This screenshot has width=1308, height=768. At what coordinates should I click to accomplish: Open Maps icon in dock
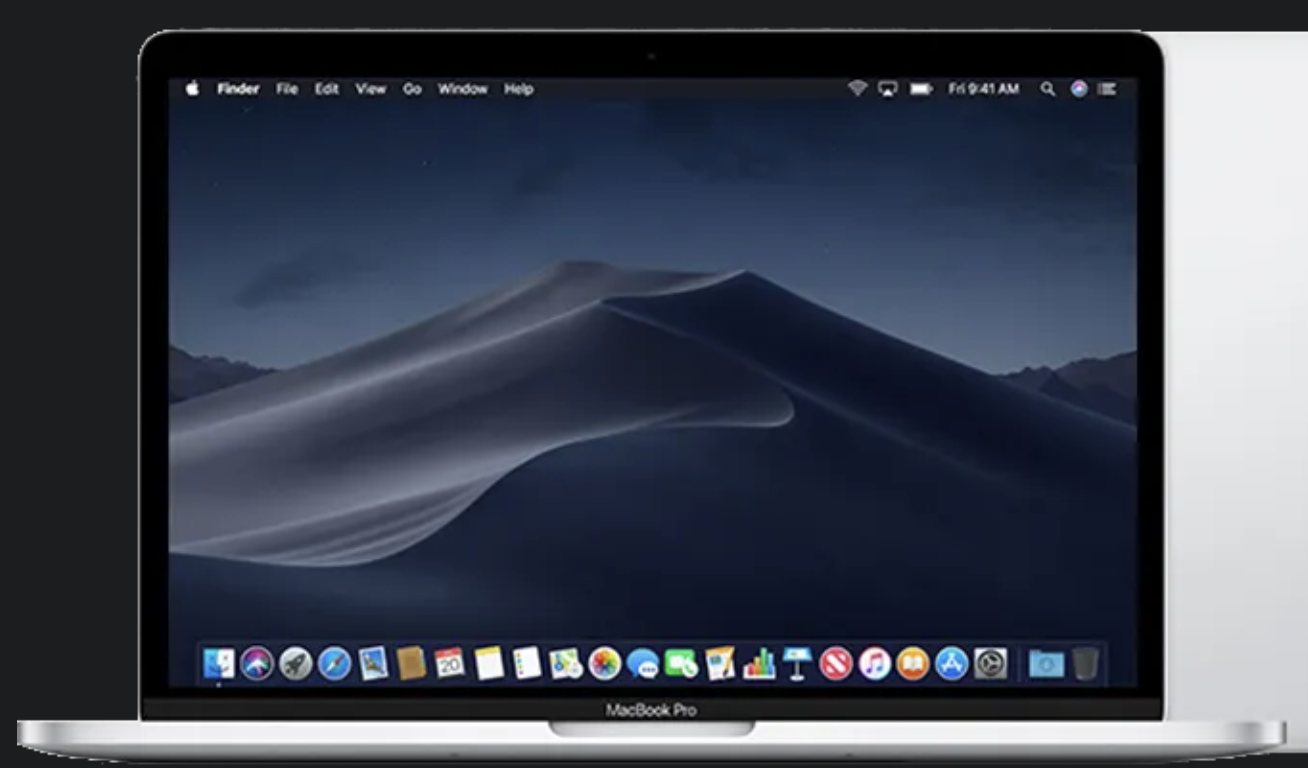point(566,663)
